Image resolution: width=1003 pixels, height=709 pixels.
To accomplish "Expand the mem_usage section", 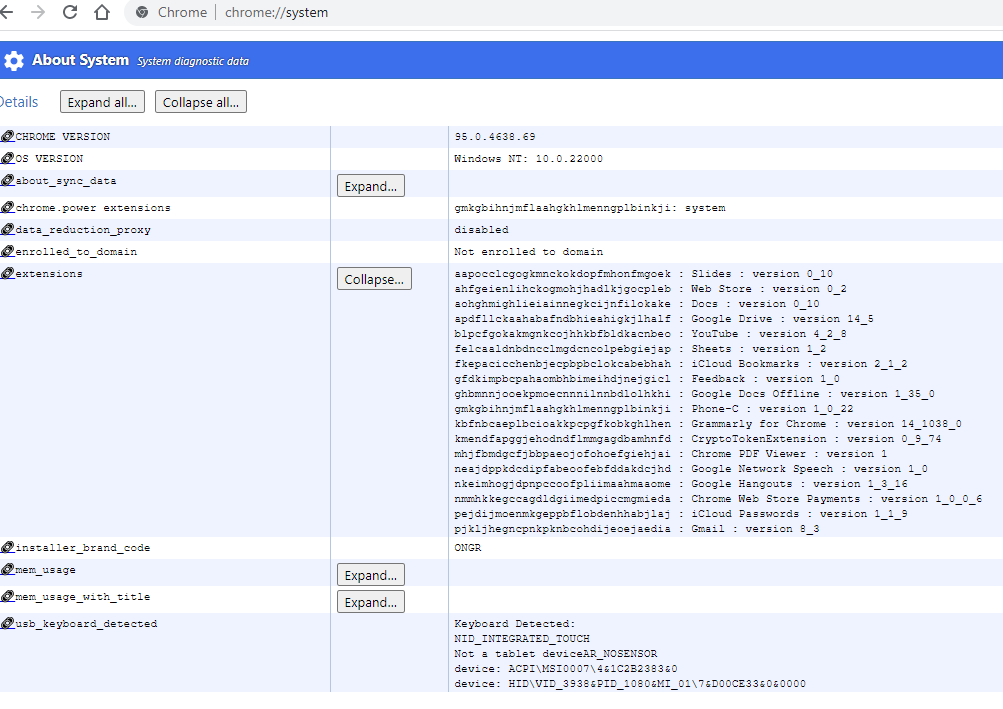I will click(x=370, y=575).
